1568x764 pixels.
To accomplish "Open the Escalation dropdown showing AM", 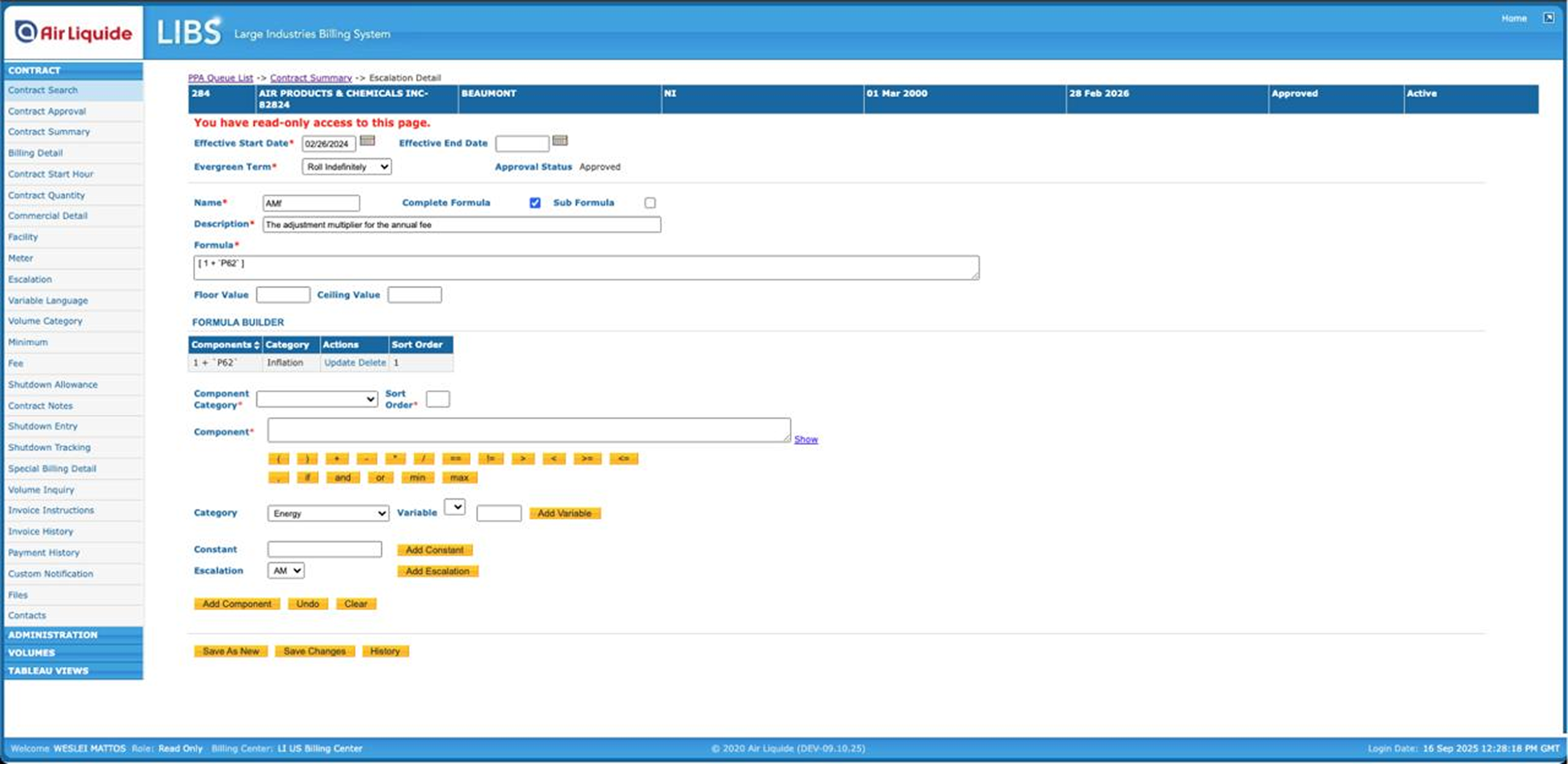I will pyautogui.click(x=286, y=570).
